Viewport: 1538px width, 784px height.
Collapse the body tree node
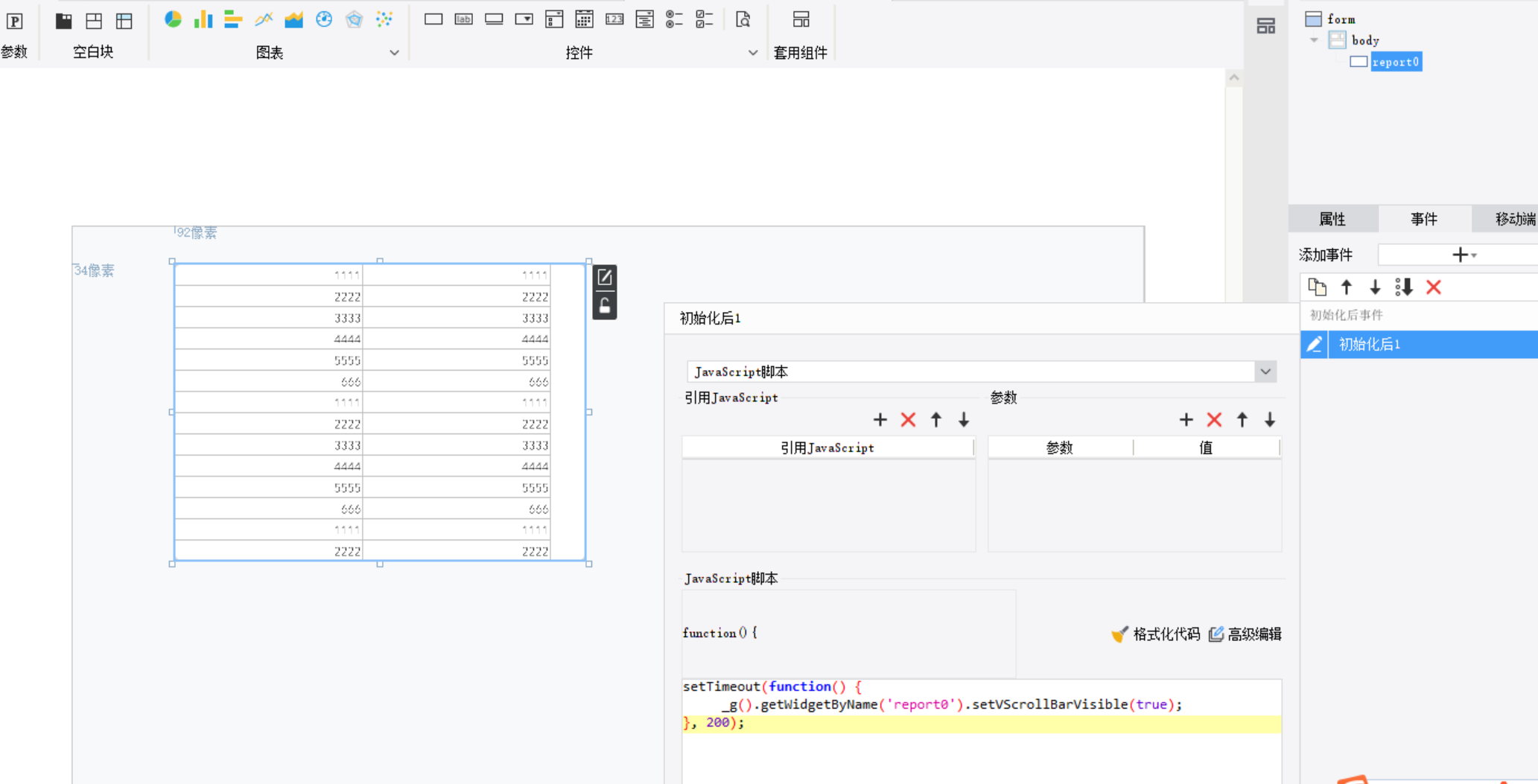point(1315,40)
